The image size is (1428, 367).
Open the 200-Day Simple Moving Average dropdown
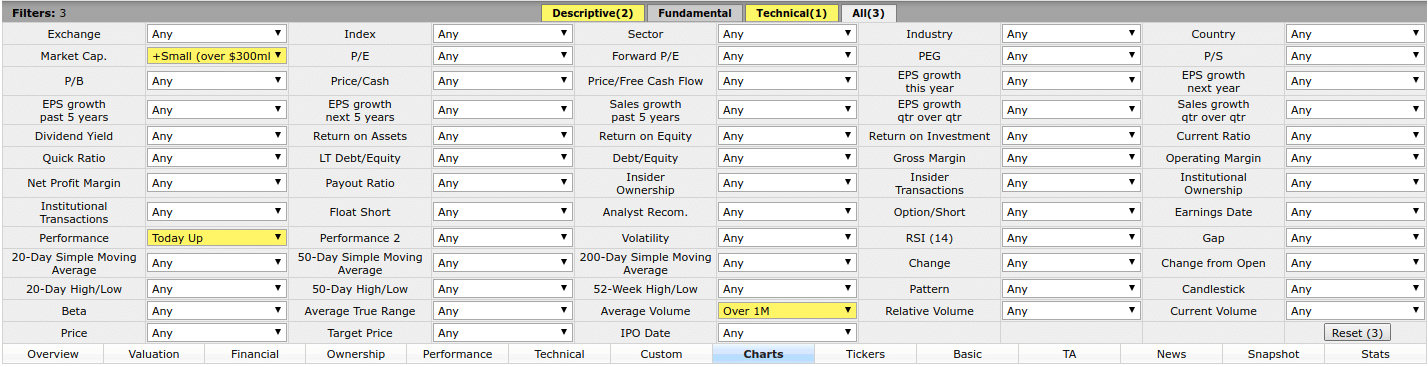click(788, 263)
